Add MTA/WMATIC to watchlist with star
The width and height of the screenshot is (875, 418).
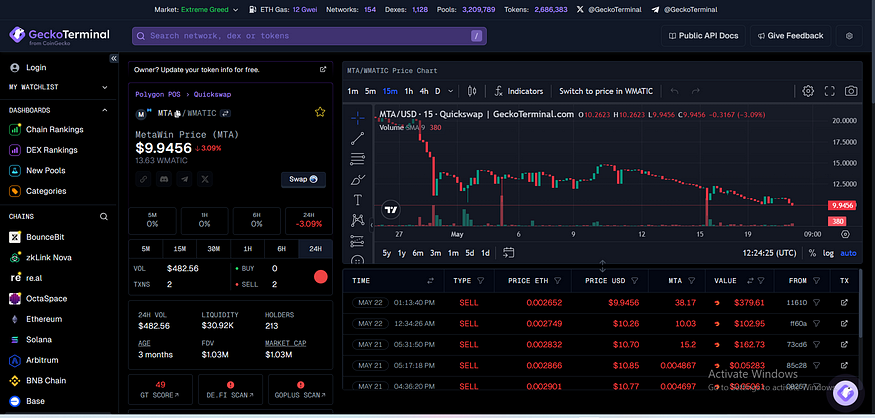coord(320,113)
